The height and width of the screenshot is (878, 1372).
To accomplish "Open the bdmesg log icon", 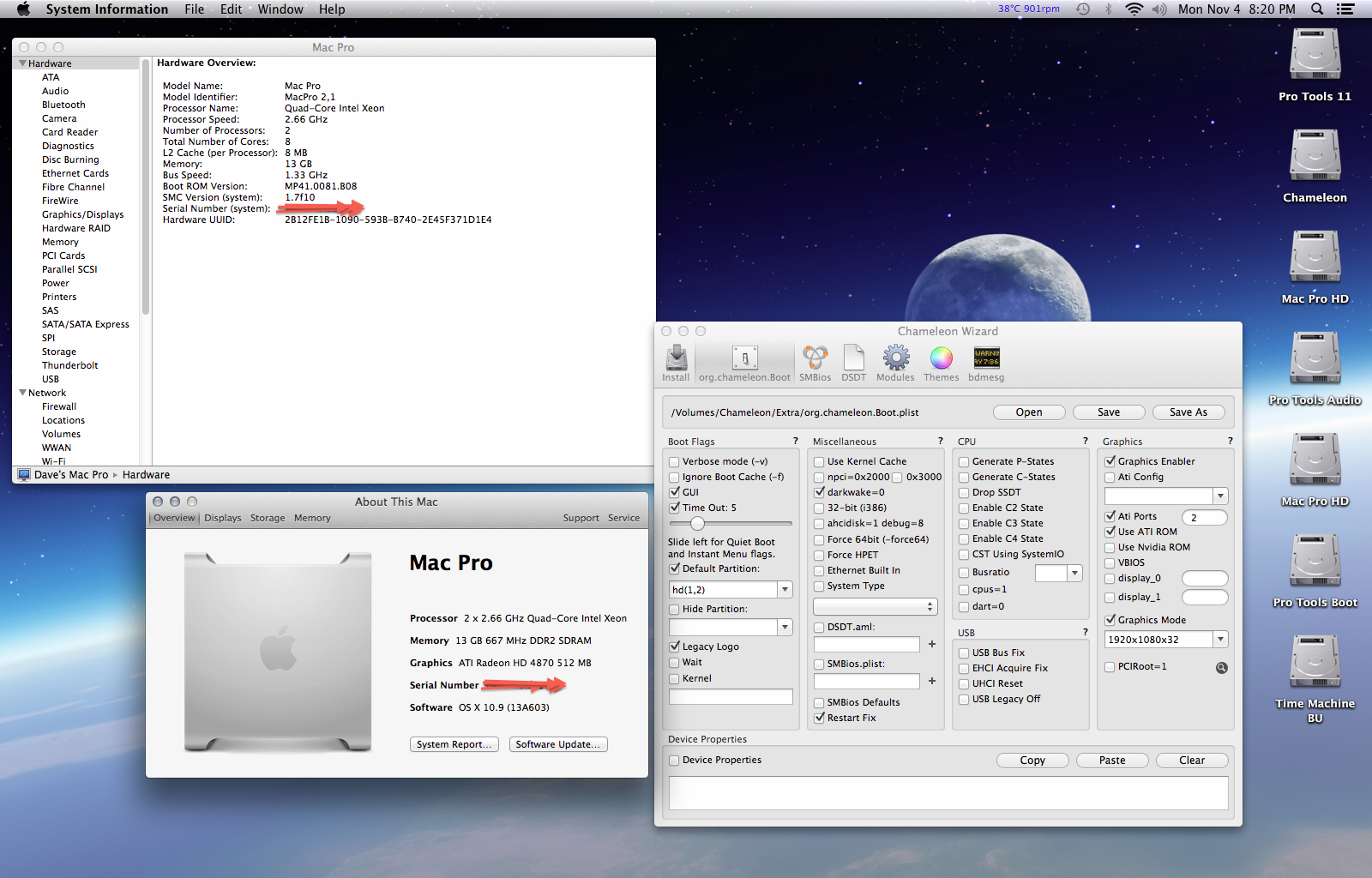I will [x=986, y=358].
